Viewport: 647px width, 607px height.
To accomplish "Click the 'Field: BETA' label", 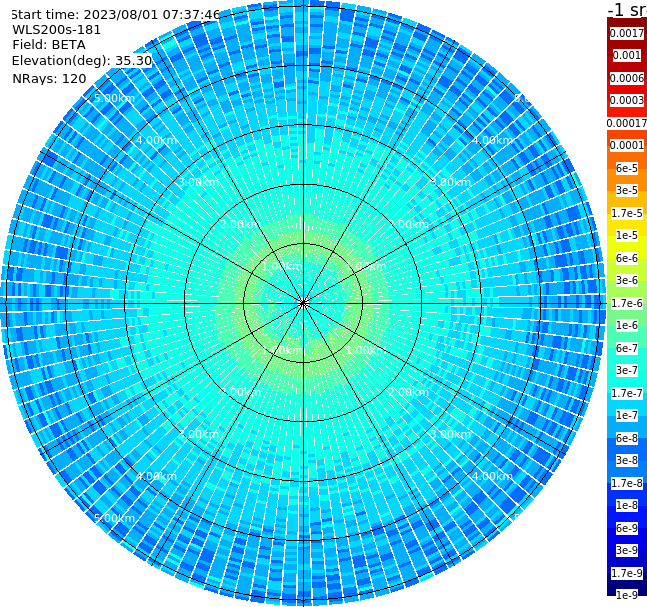I will click(49, 45).
